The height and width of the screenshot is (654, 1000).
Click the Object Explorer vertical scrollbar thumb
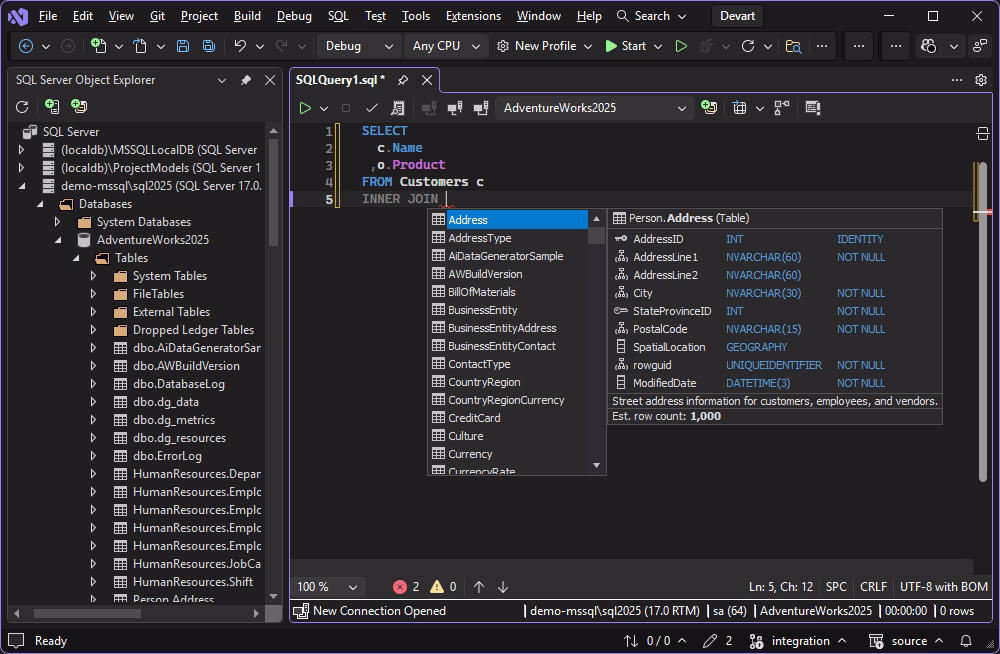click(274, 191)
